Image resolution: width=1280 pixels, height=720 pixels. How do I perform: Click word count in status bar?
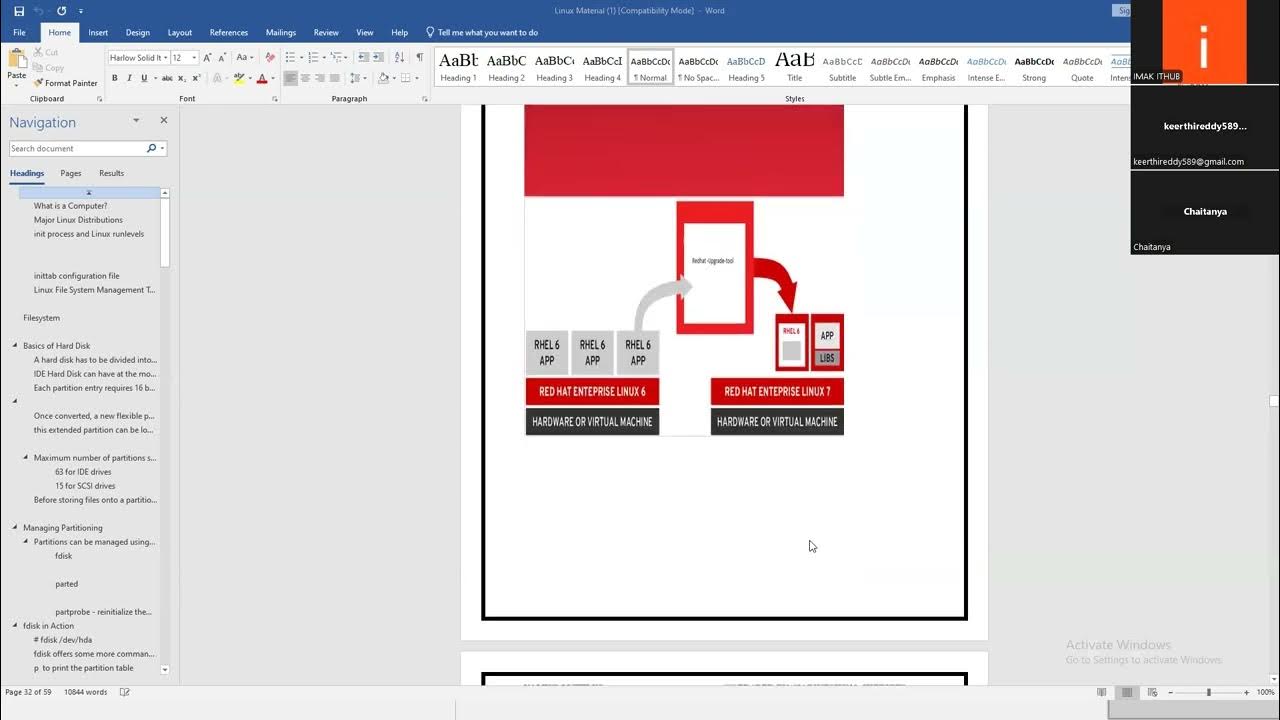tap(85, 692)
